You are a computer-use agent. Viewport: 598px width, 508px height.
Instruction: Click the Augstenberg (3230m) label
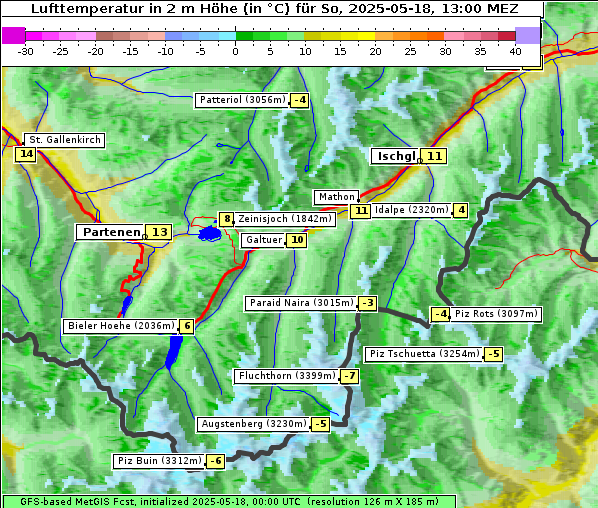(254, 424)
